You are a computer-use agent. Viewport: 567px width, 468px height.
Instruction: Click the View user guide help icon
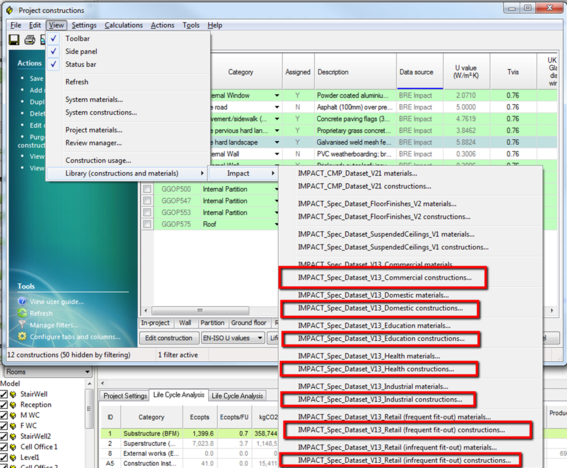22,301
